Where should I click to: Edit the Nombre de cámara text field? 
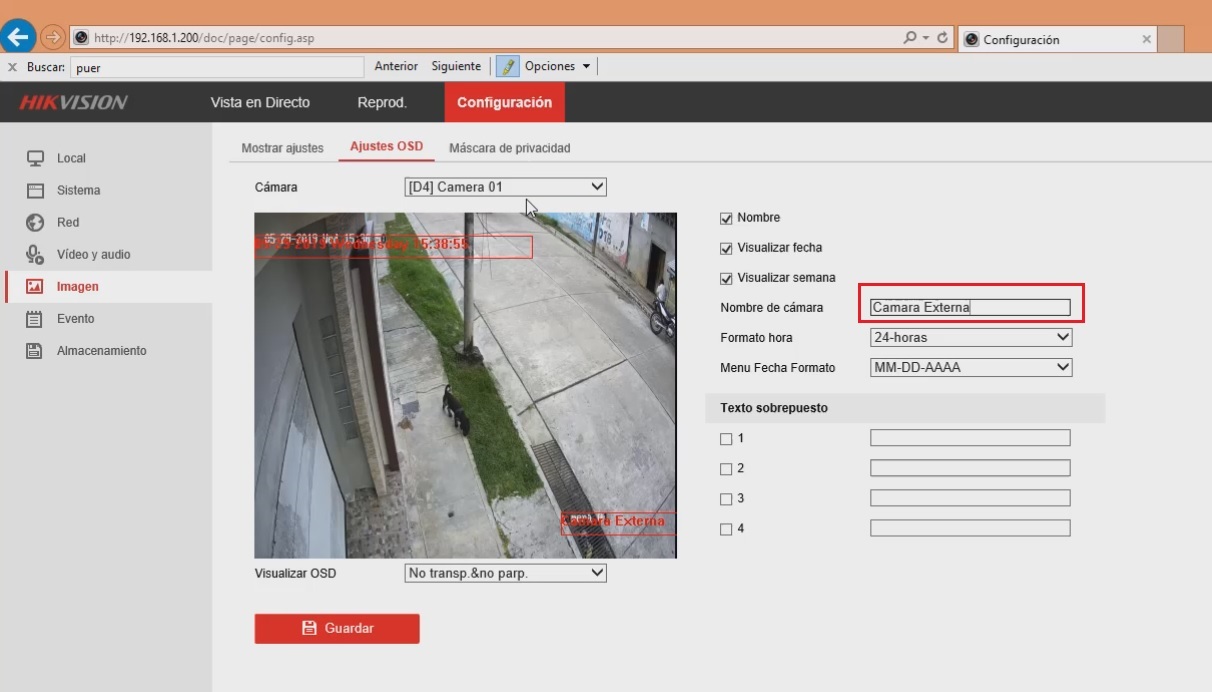coord(970,307)
